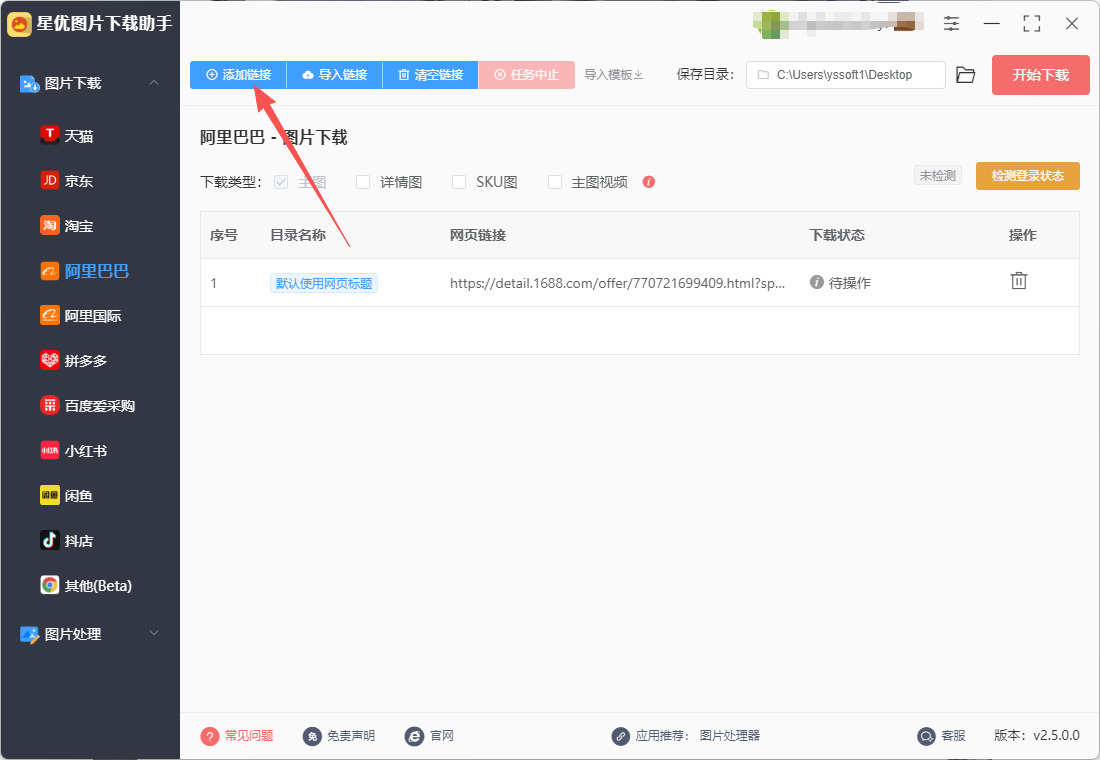
Task: Click the 抖店 TikTok icon
Action: pyautogui.click(x=50, y=540)
